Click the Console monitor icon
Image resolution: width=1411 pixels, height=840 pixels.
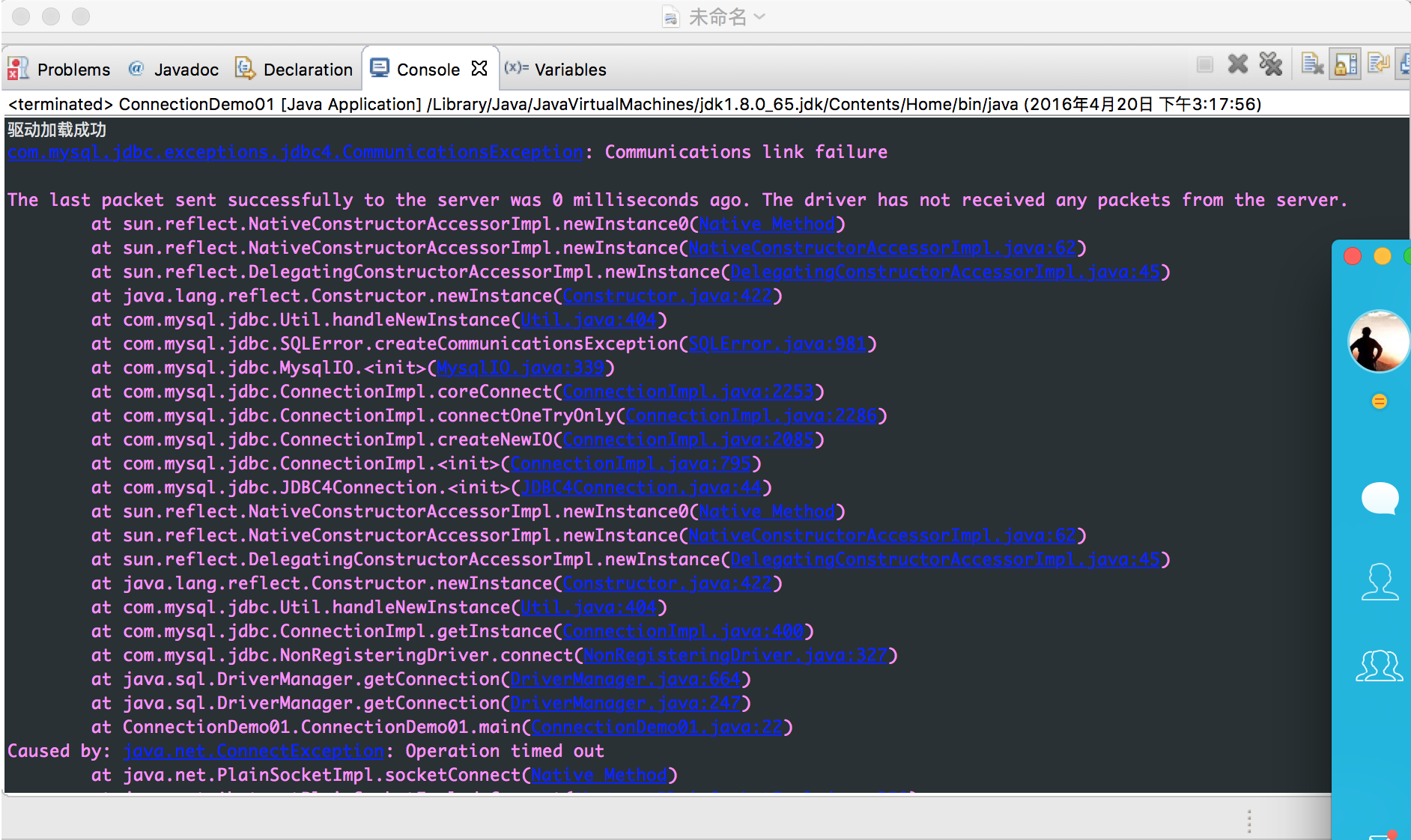tap(380, 68)
